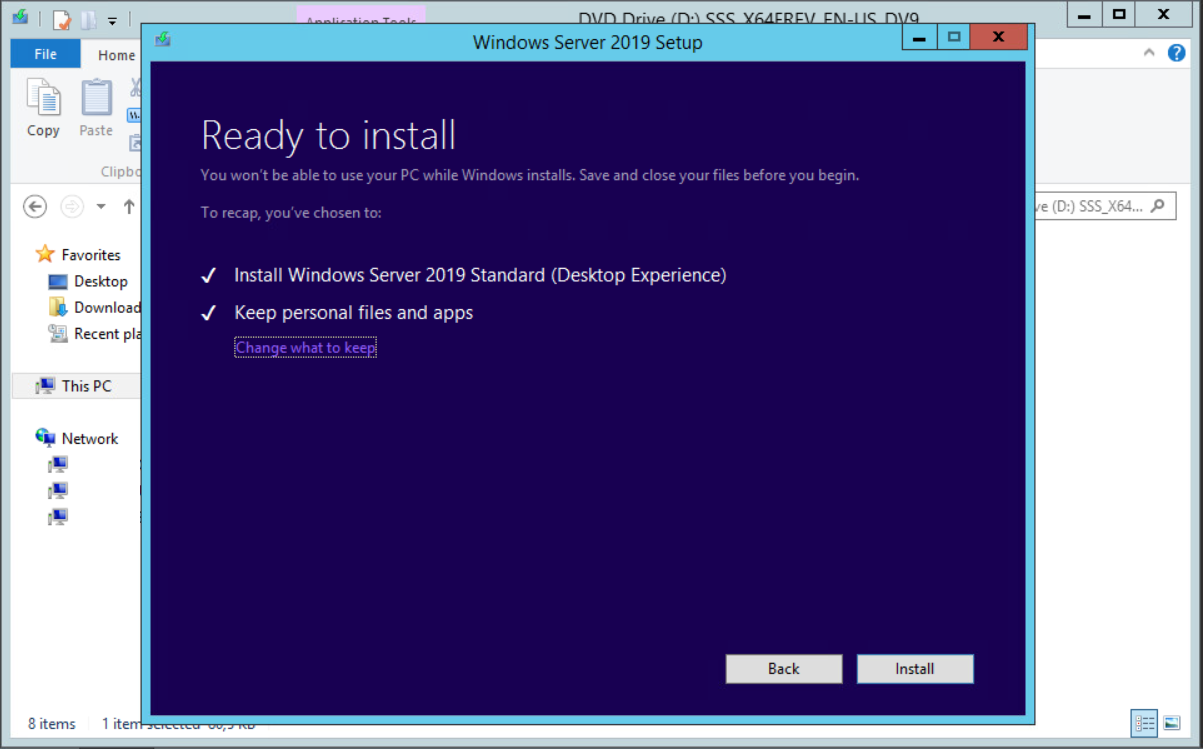
Task: Click the Properties icon in Quick Access Toolbar
Action: coord(62,19)
